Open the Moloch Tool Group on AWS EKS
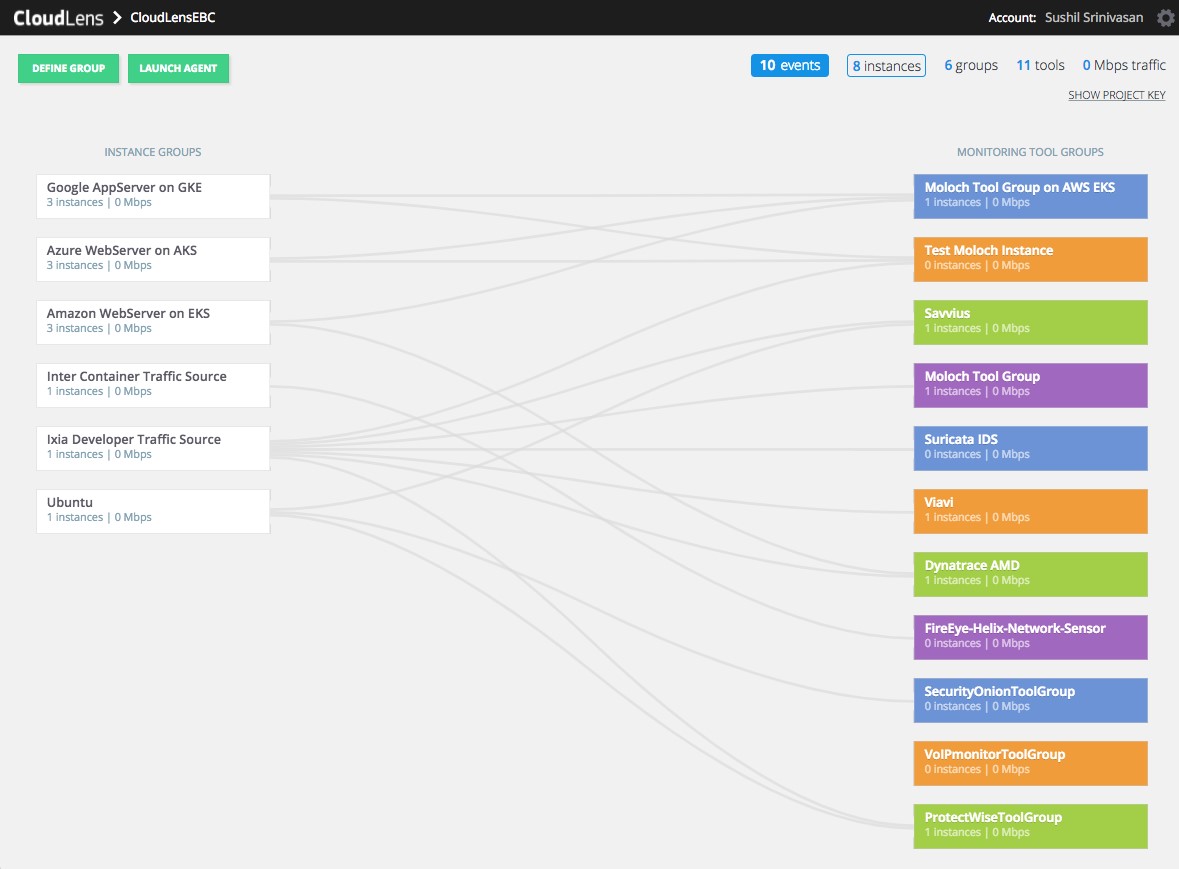1179x869 pixels. point(1030,195)
